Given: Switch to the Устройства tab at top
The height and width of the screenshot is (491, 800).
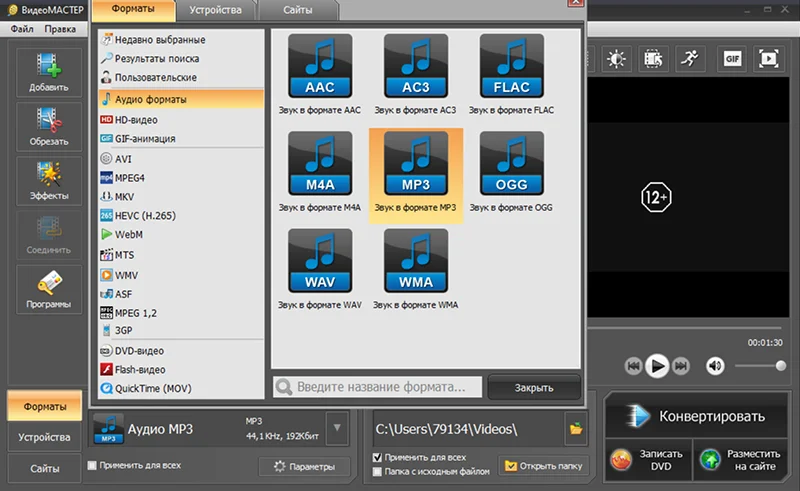Looking at the screenshot, I should [x=215, y=10].
